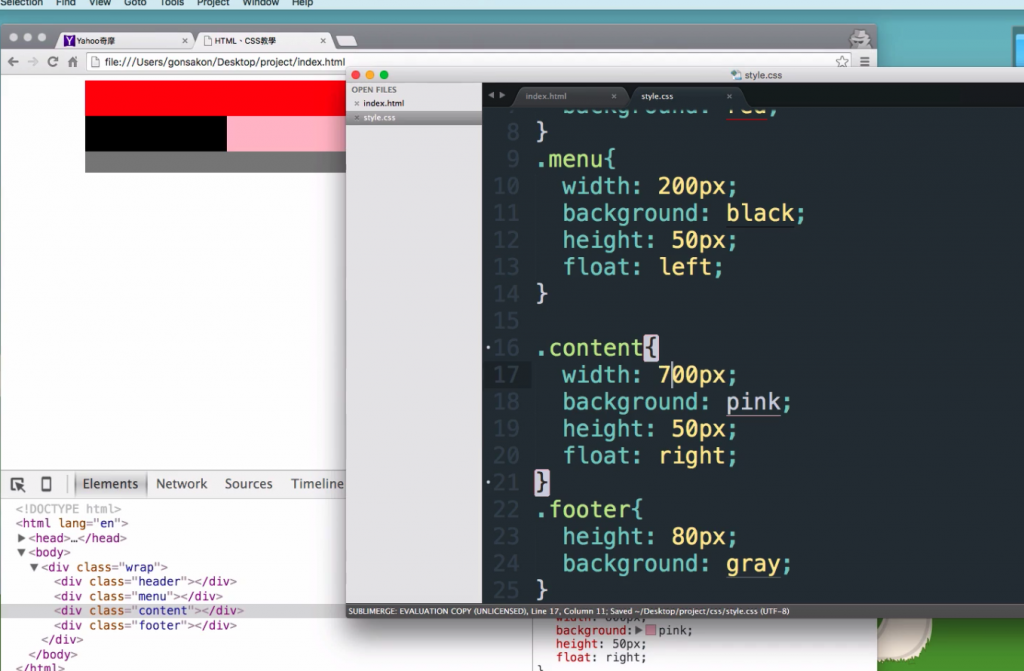The width and height of the screenshot is (1024, 671).
Task: Switch to DevTools Timeline tab
Action: click(317, 484)
